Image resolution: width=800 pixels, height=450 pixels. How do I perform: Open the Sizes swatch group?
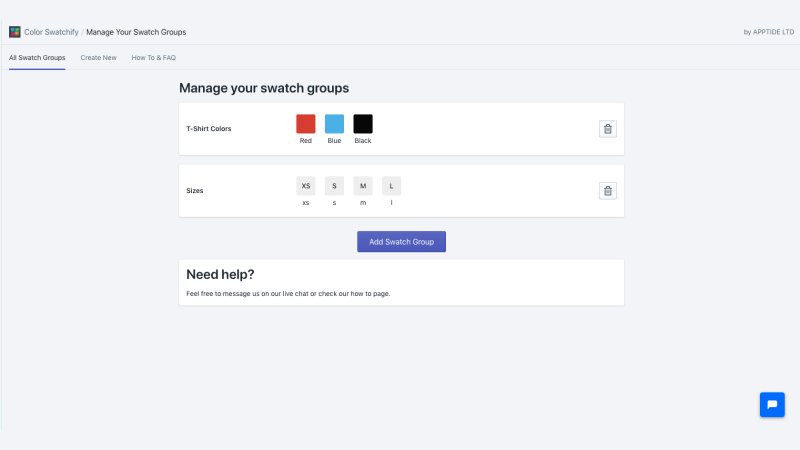[194, 191]
